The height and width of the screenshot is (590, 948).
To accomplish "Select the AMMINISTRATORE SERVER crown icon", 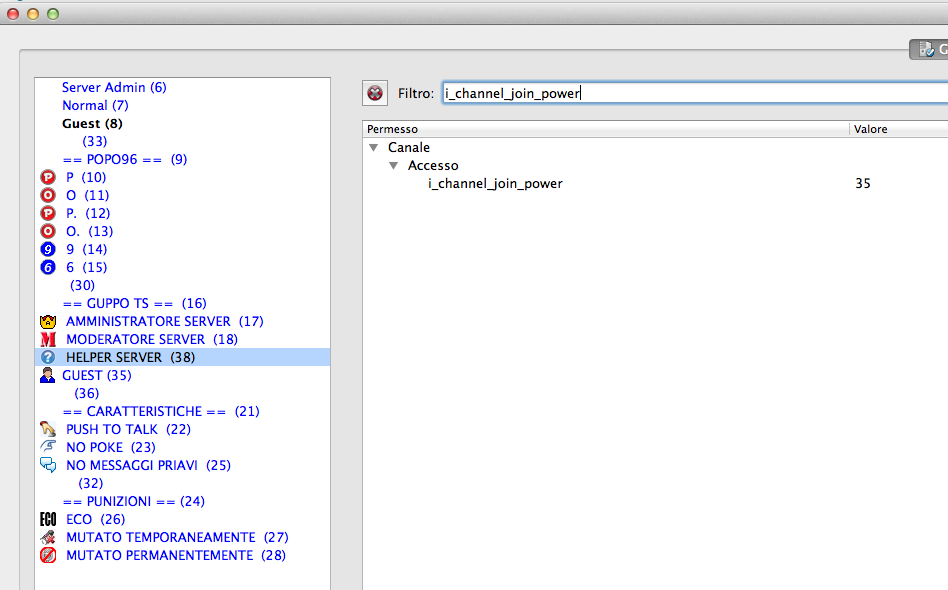I will point(47,322).
